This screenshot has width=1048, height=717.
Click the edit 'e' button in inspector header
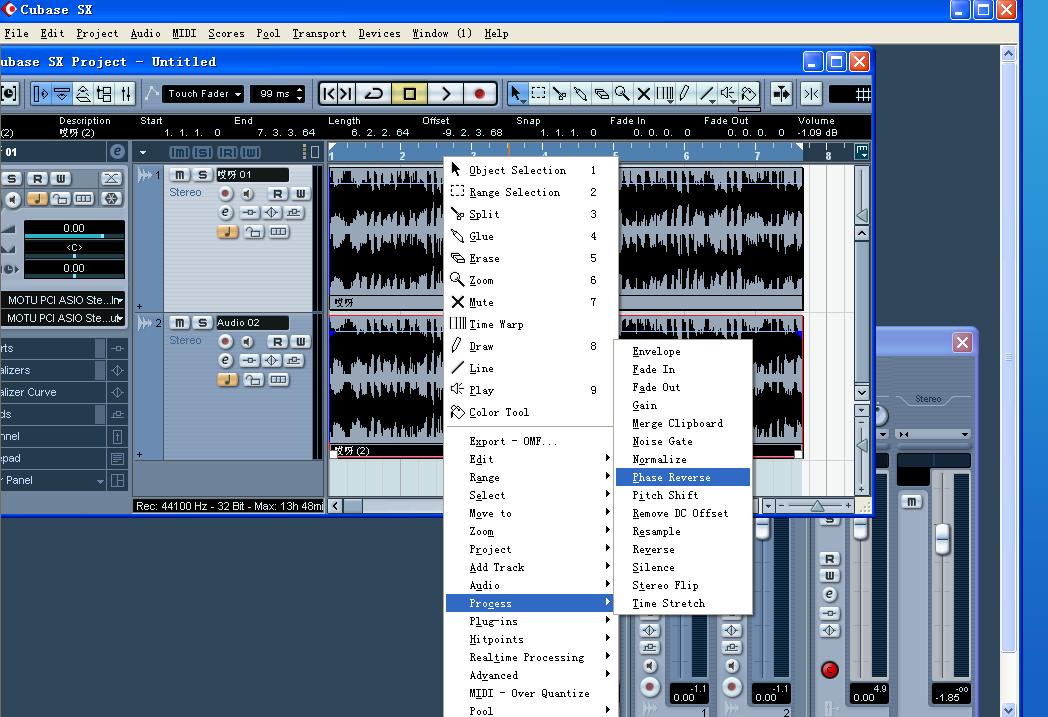coord(117,152)
